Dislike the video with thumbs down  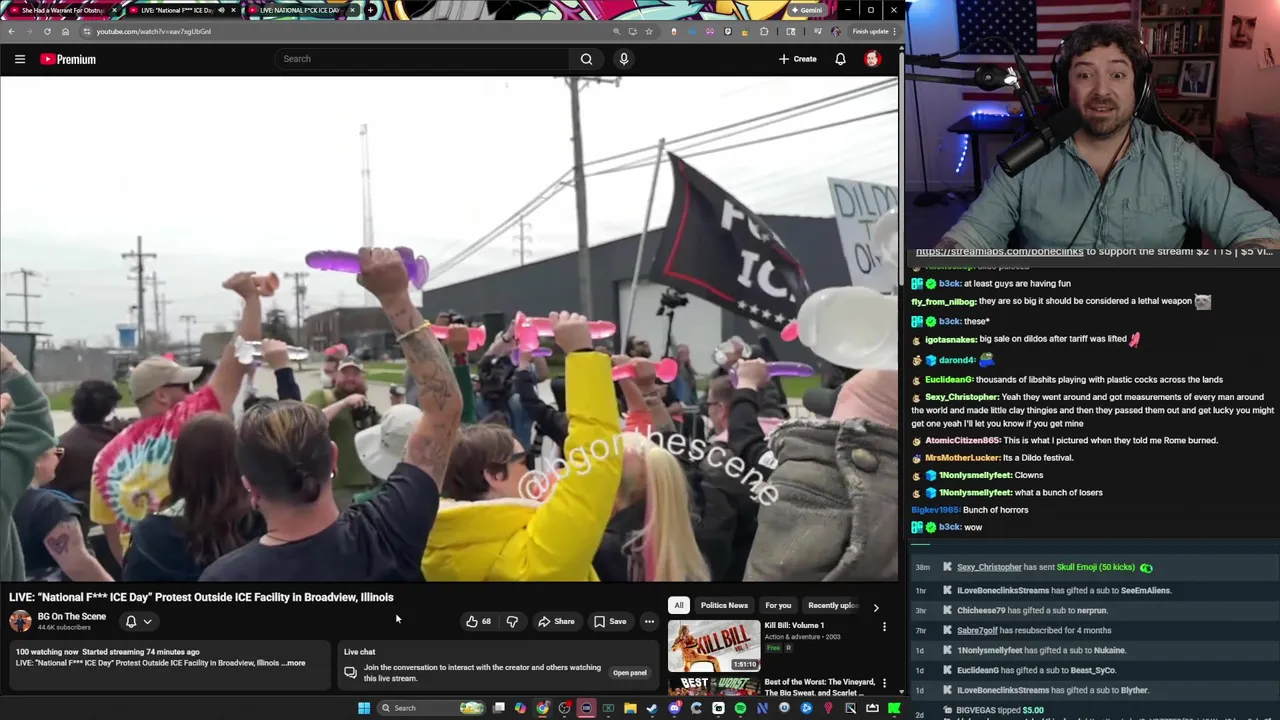pos(512,621)
